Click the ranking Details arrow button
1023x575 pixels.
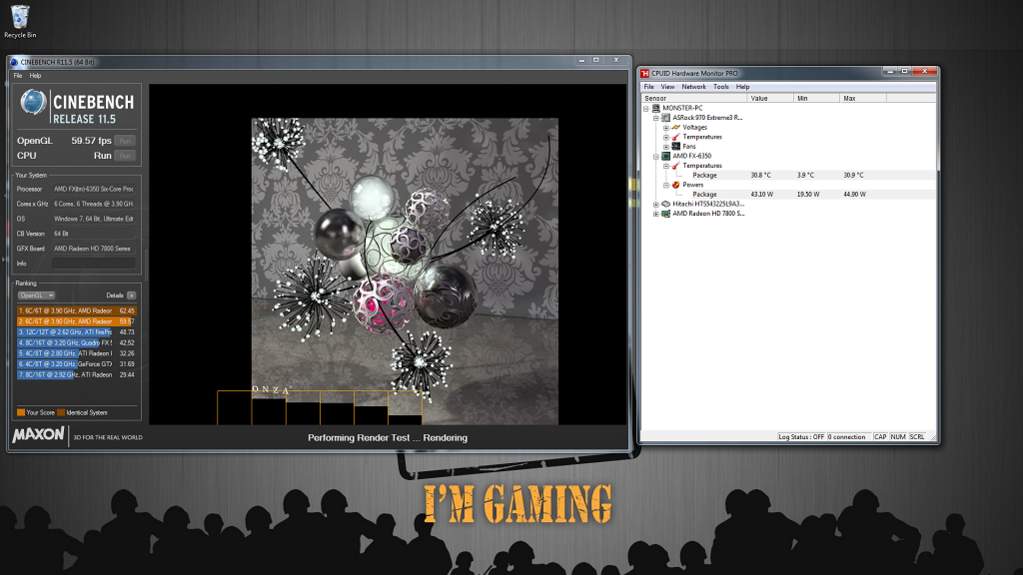click(x=132, y=296)
